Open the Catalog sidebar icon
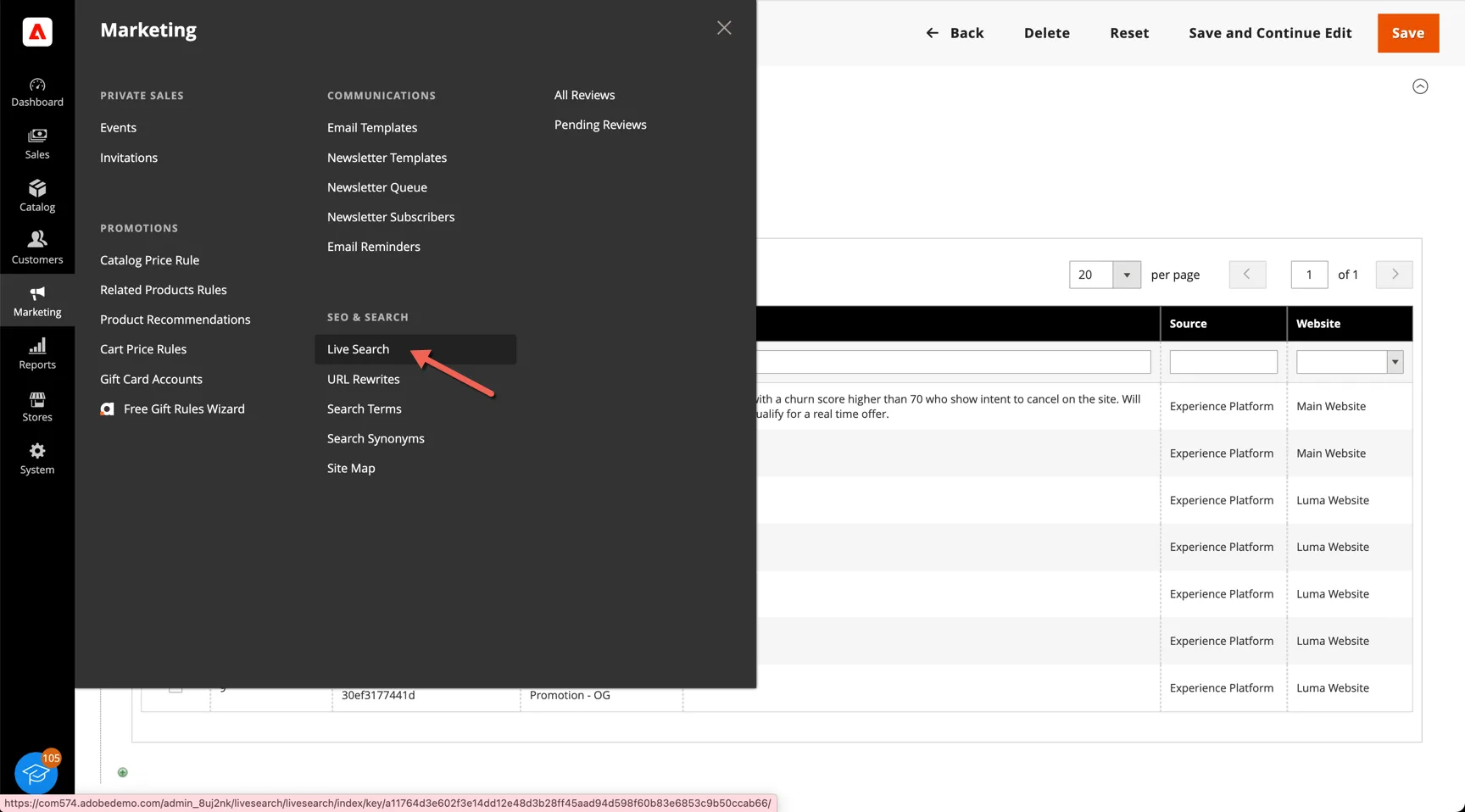The image size is (1465, 812). tap(37, 197)
